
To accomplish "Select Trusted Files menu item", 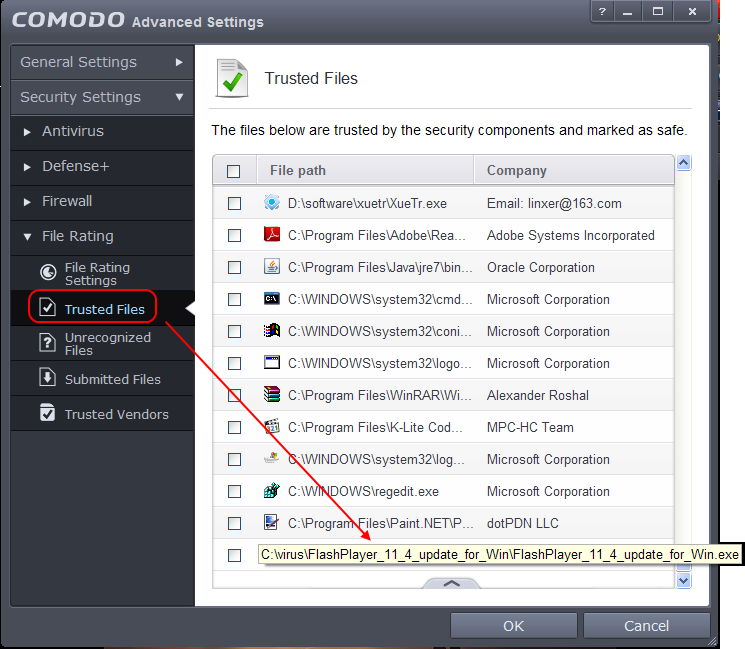I will (x=102, y=308).
